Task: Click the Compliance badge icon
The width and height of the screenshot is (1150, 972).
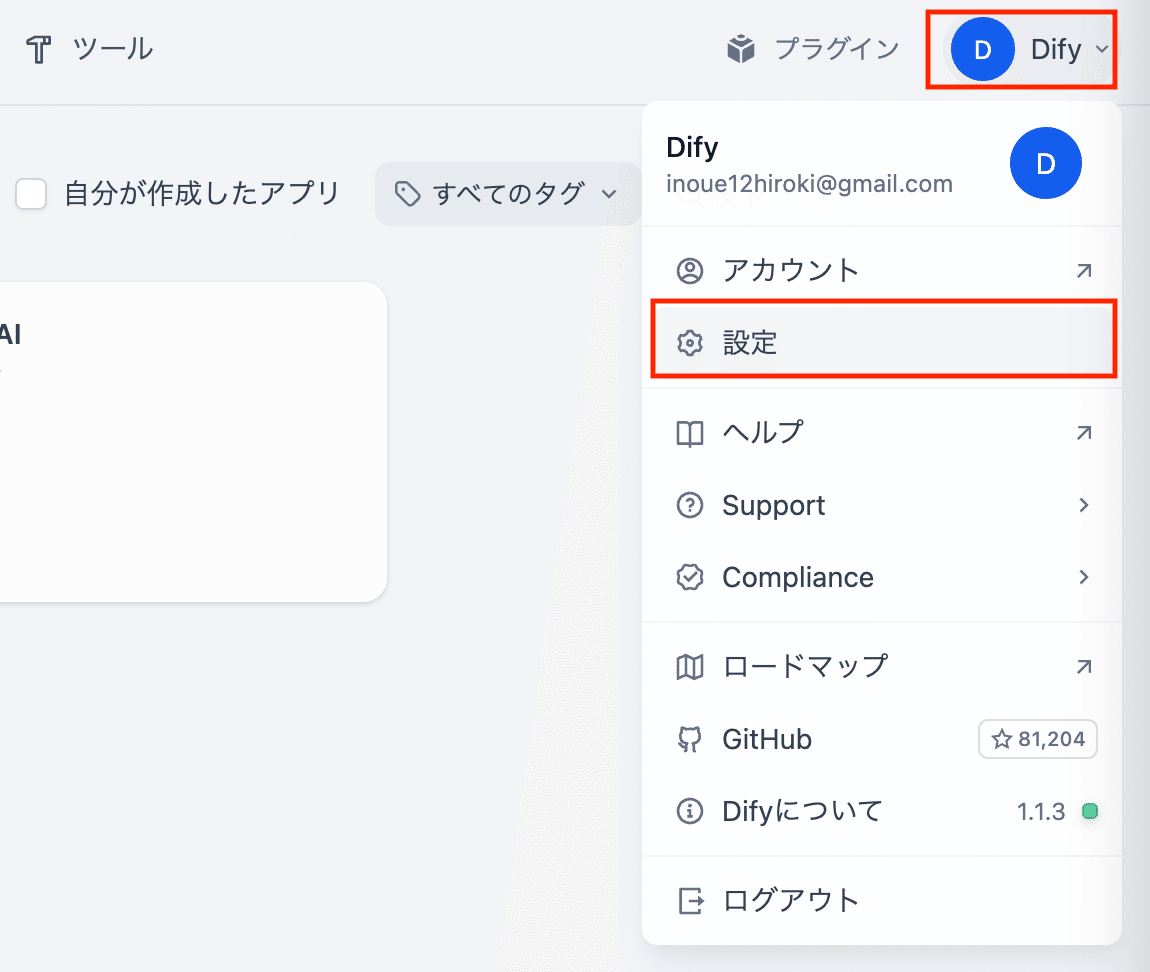Action: [690, 577]
